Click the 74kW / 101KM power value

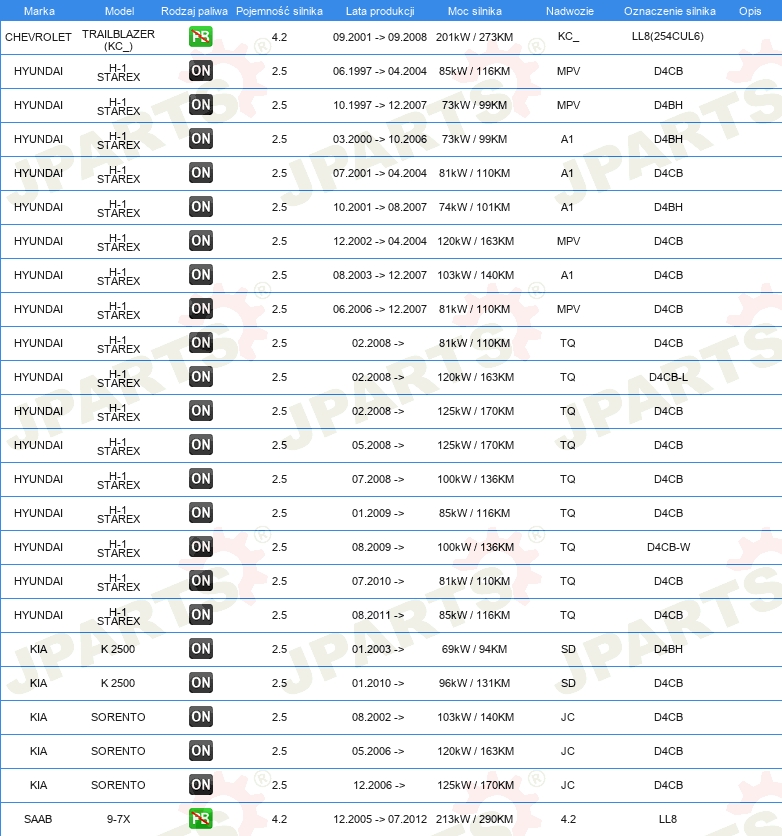(x=474, y=207)
